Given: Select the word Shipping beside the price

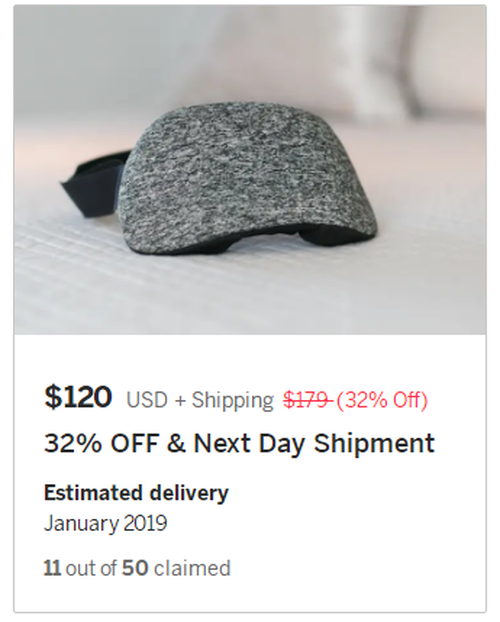Looking at the screenshot, I should [233, 401].
